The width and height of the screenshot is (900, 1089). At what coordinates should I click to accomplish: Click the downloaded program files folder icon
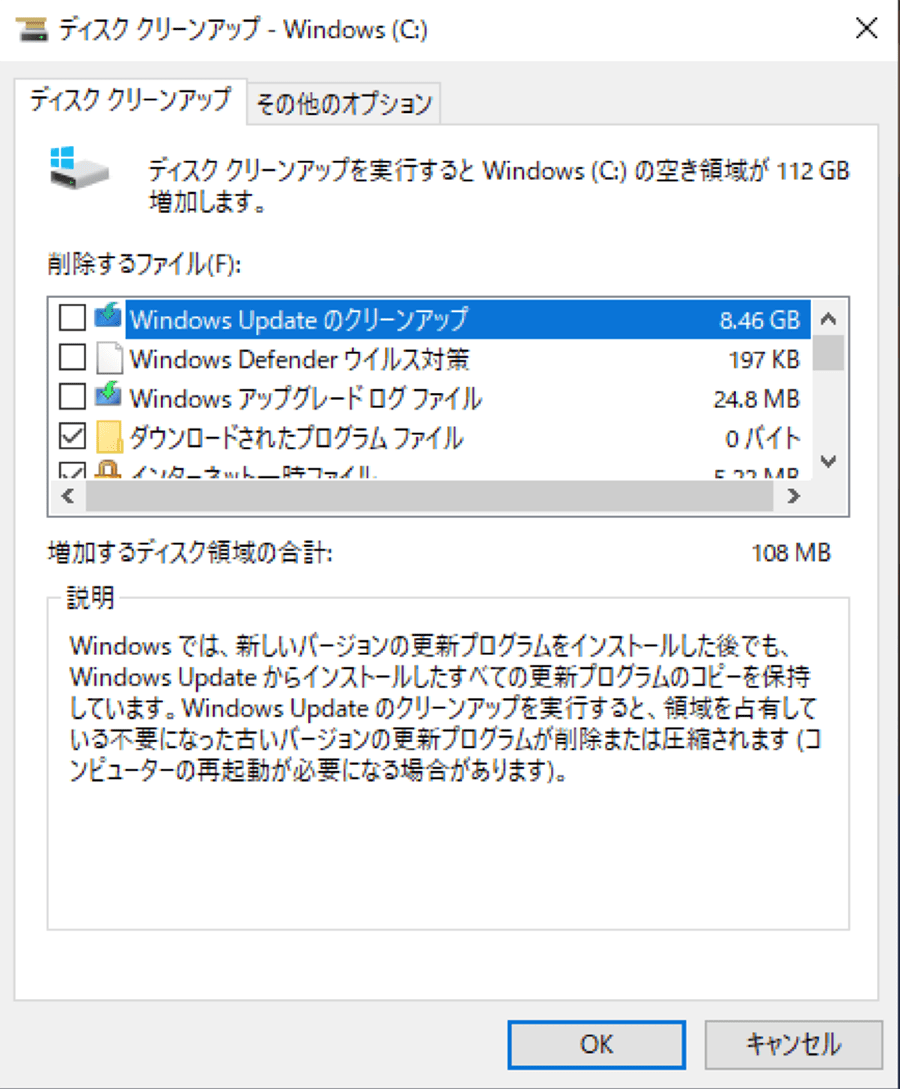coord(109,437)
